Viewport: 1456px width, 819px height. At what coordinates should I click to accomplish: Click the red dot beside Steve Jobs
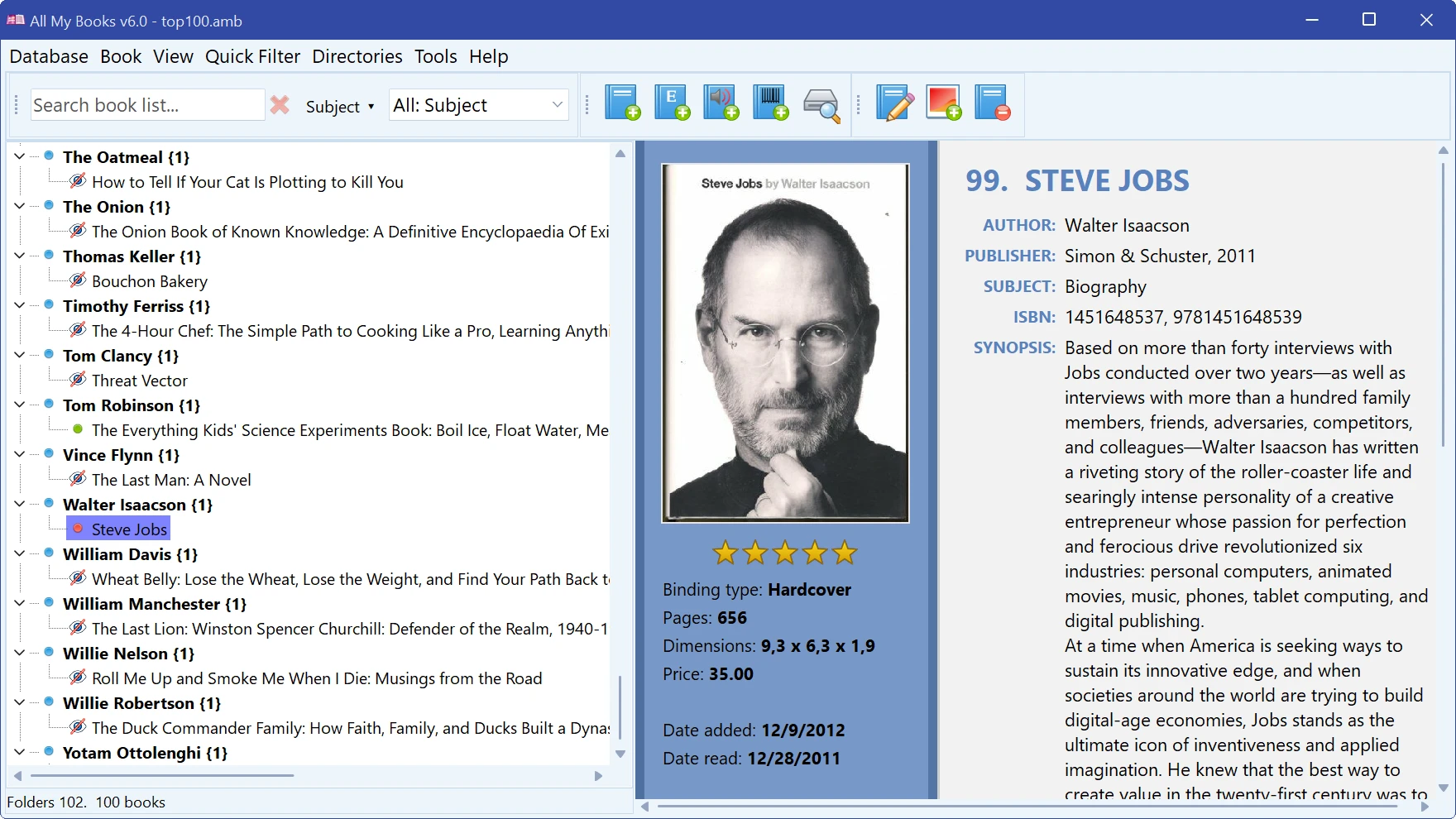click(78, 529)
